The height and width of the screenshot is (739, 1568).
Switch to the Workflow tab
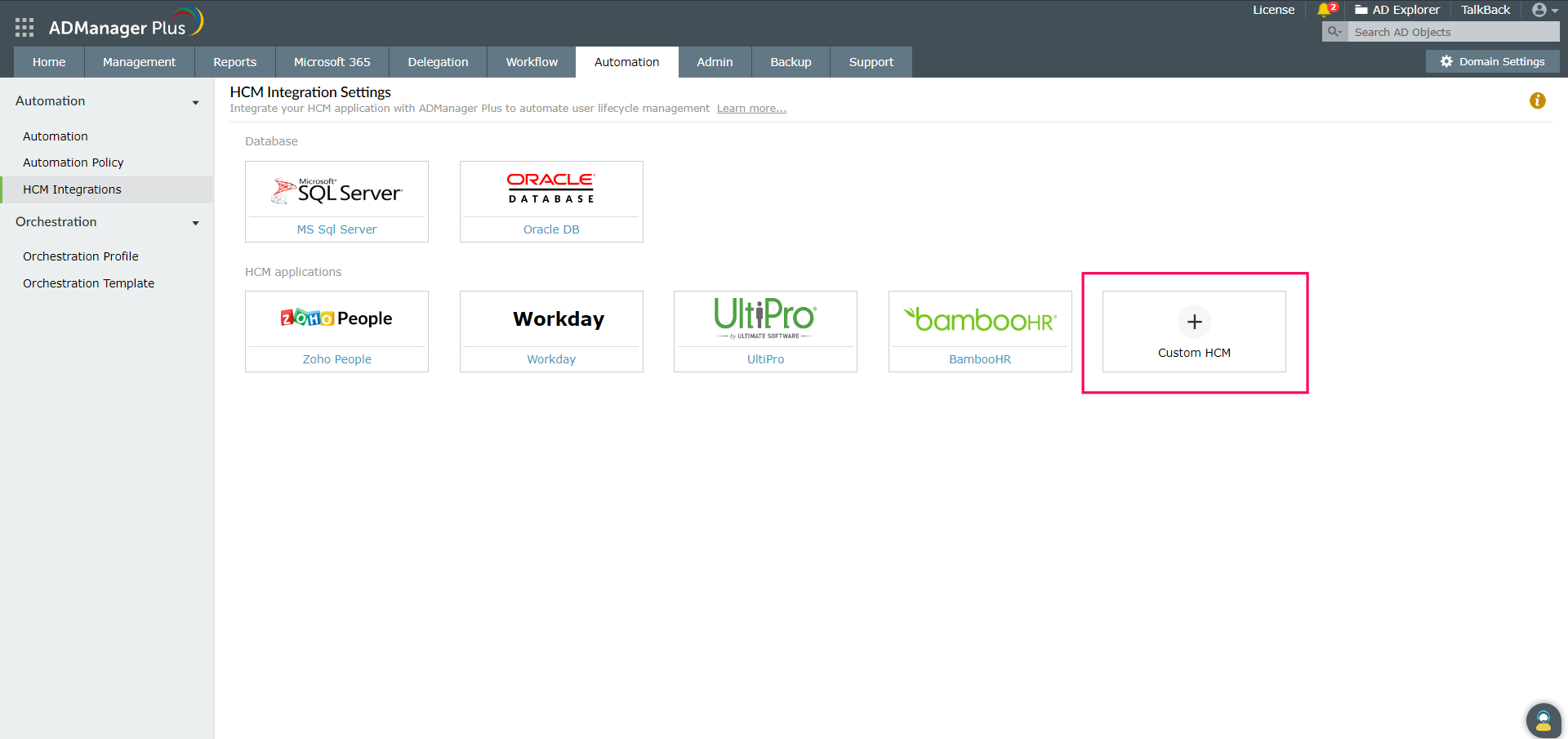[x=532, y=62]
